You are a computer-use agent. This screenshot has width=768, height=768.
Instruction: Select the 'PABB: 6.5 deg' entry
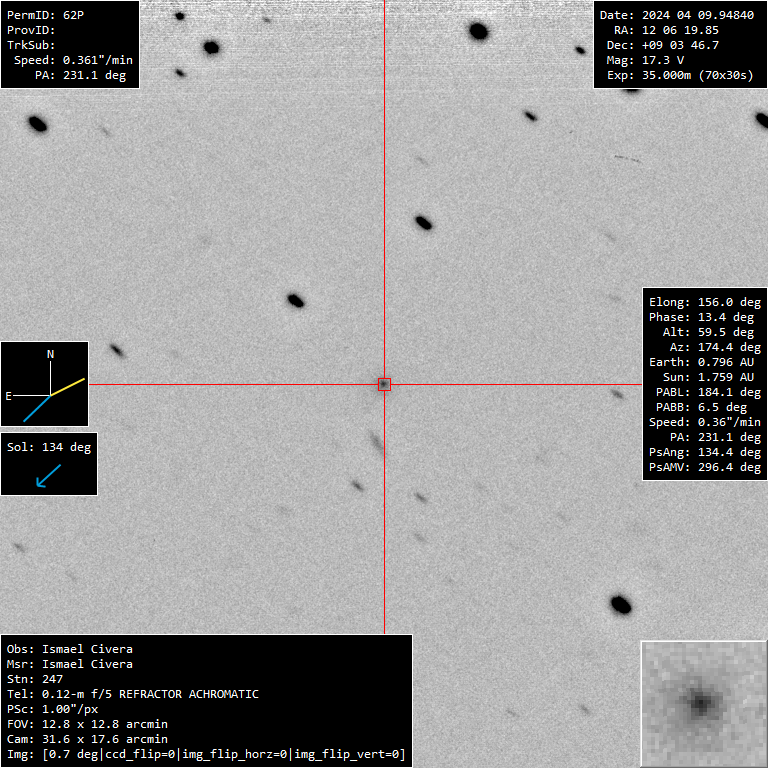[701, 407]
